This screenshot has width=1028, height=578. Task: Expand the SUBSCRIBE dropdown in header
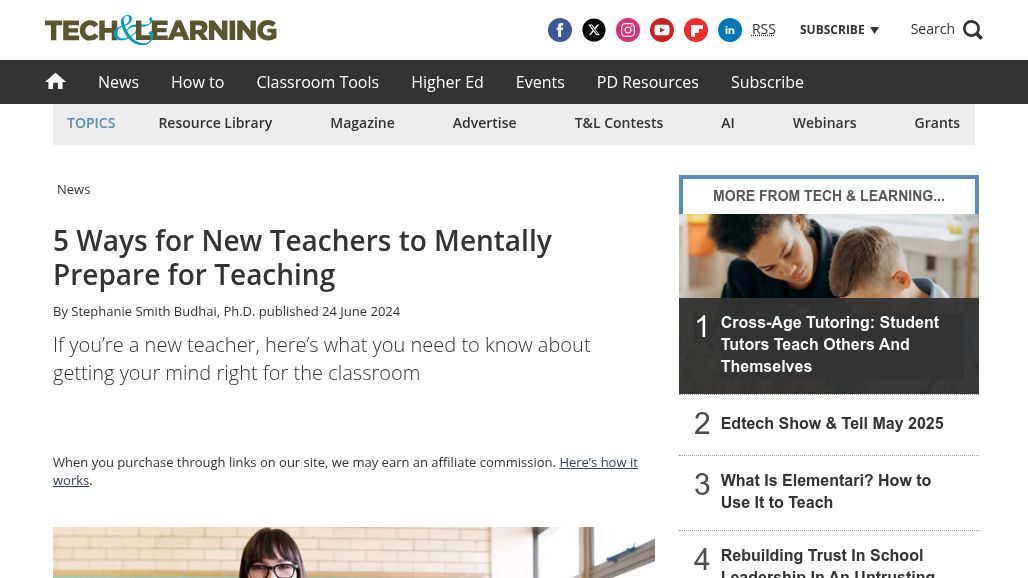[839, 29]
